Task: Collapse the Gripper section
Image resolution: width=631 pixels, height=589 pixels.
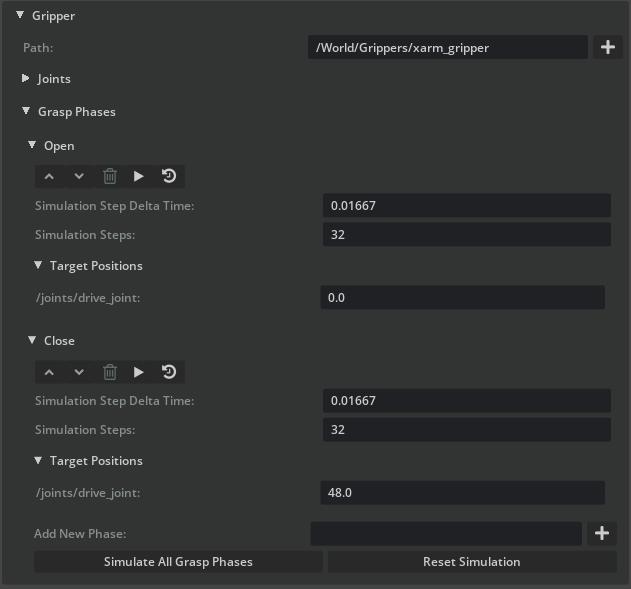Action: (x=20, y=16)
